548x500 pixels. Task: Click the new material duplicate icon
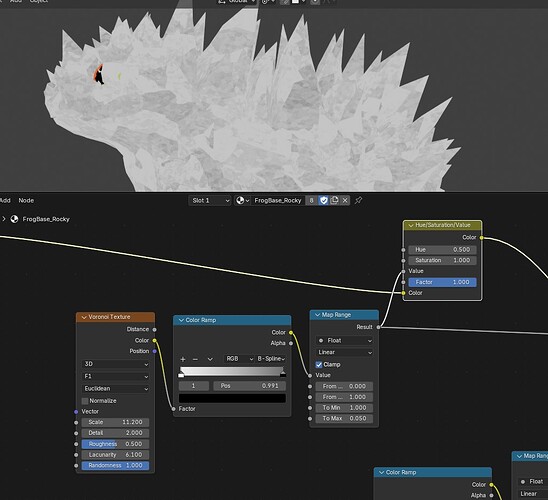[x=334, y=200]
